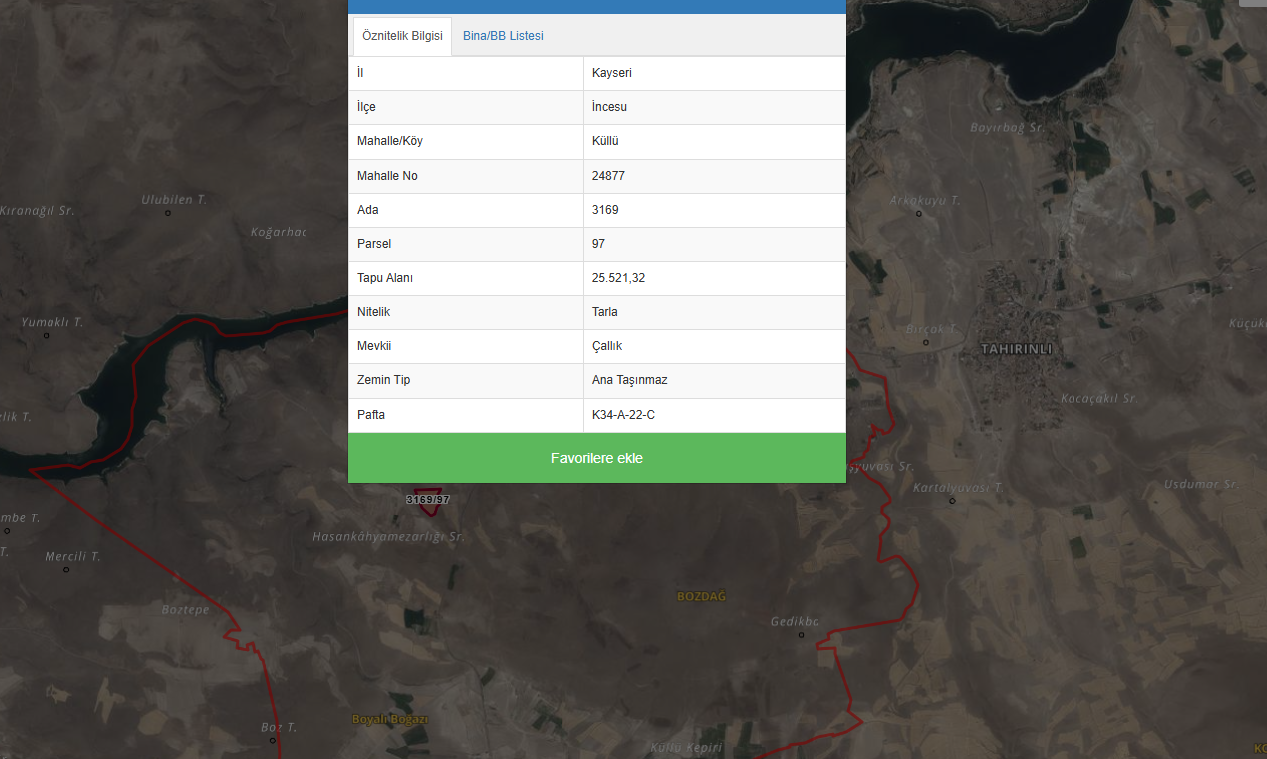The height and width of the screenshot is (759, 1267).
Task: Click the Kartalyavası T. point marker
Action: coord(951,500)
